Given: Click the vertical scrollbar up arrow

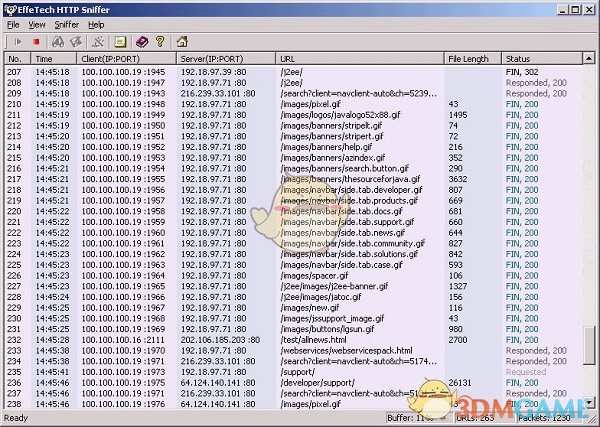Looking at the screenshot, I should (x=589, y=59).
